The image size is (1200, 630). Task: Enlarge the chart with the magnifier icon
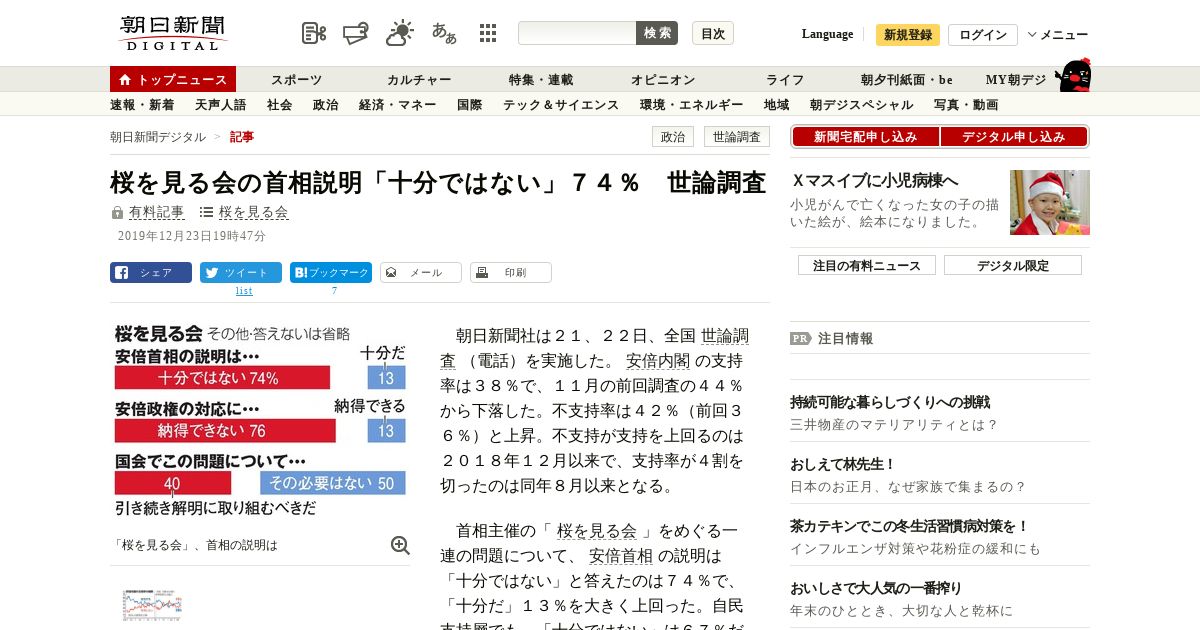pos(400,545)
